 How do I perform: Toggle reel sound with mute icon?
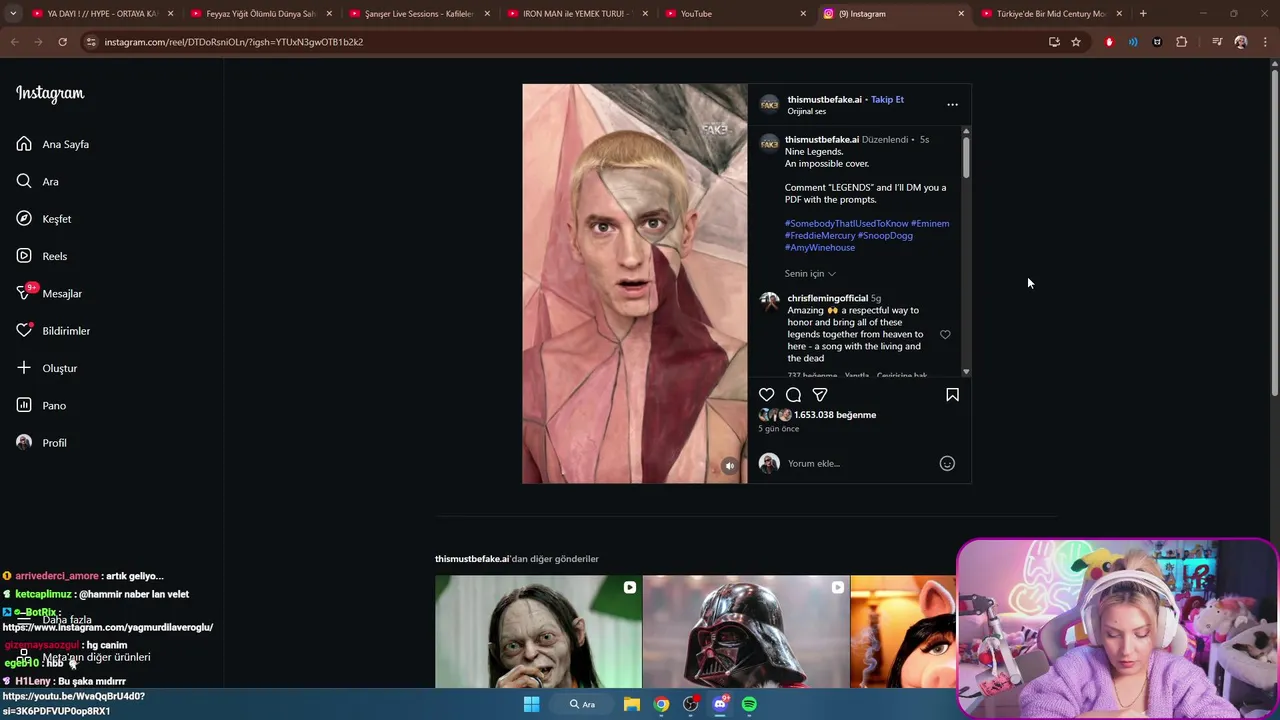[730, 466]
